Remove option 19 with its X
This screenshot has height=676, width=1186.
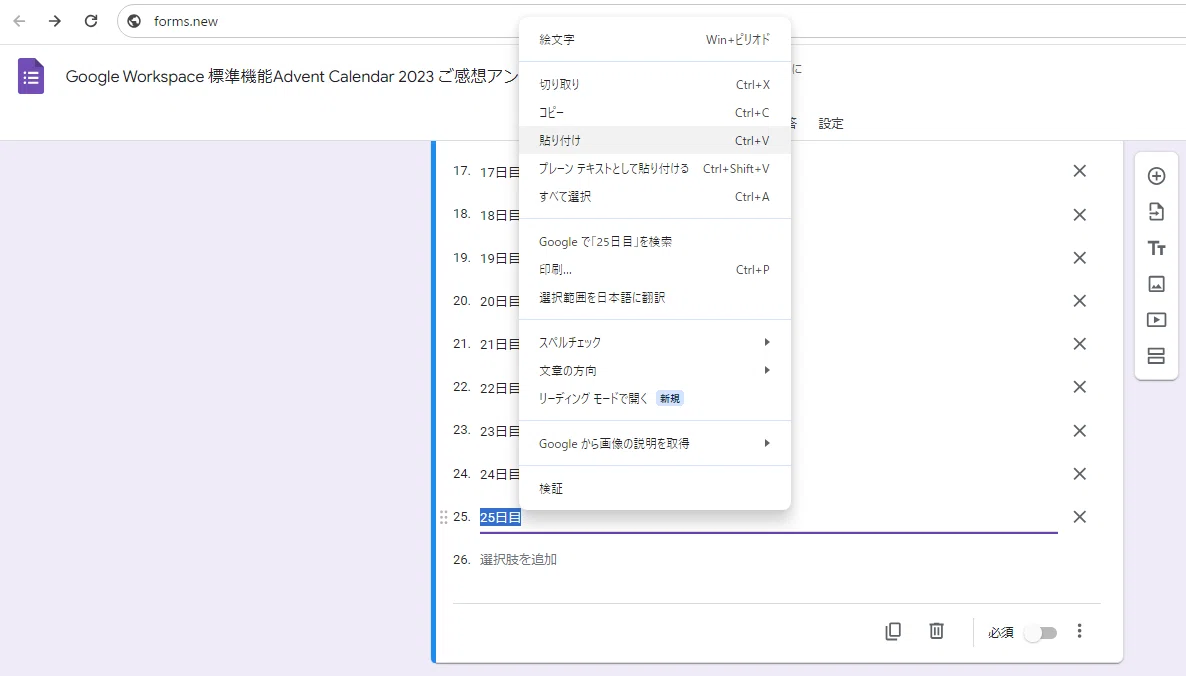[x=1079, y=258]
